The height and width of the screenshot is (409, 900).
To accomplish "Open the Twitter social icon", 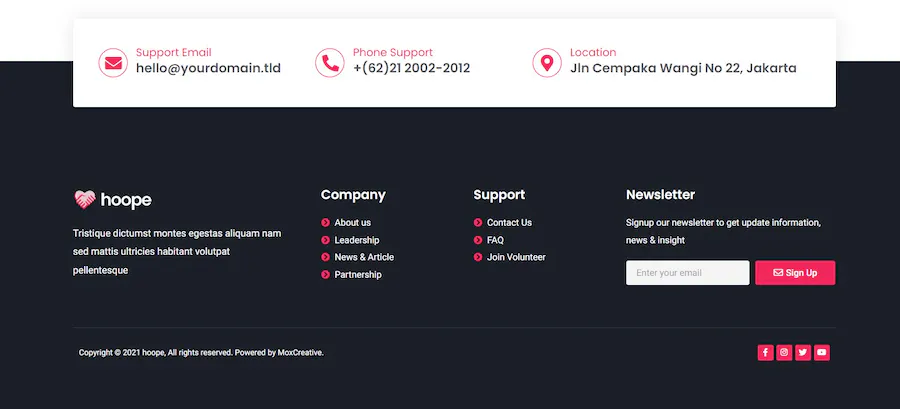I will coord(803,353).
